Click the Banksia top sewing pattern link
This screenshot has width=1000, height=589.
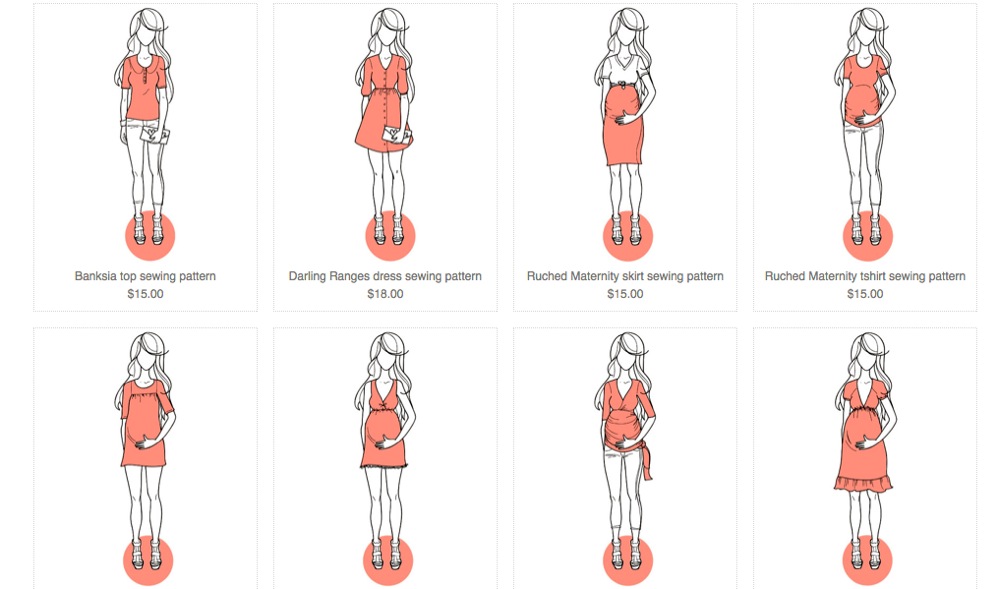point(145,276)
